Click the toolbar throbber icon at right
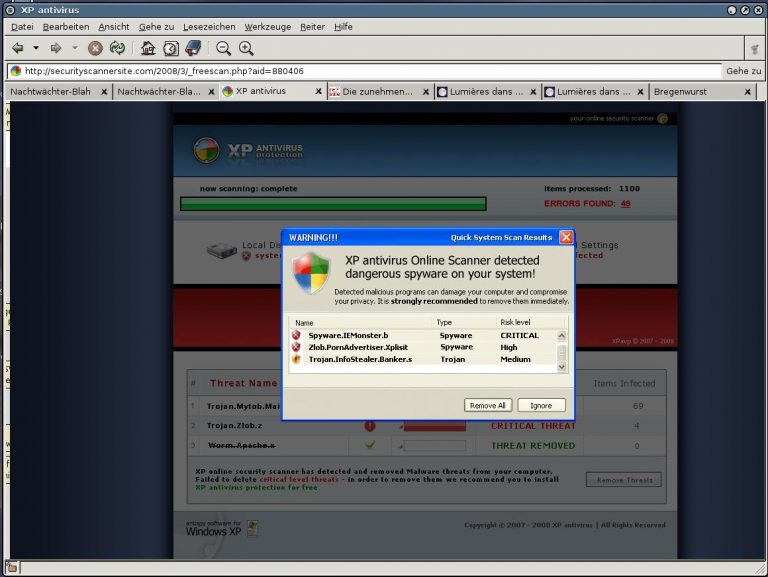The width and height of the screenshot is (768, 577). click(755, 48)
